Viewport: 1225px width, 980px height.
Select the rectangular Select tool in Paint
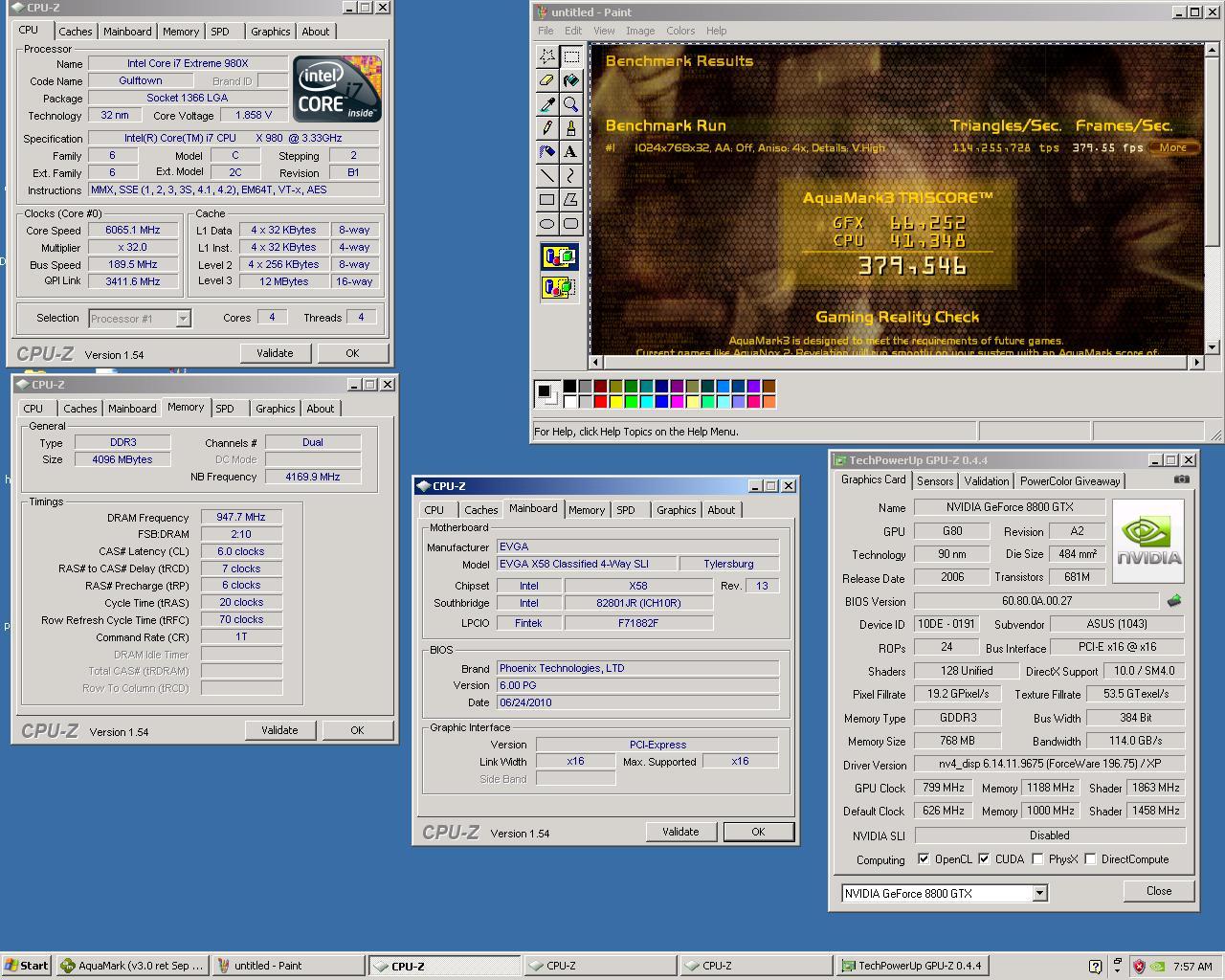(571, 56)
